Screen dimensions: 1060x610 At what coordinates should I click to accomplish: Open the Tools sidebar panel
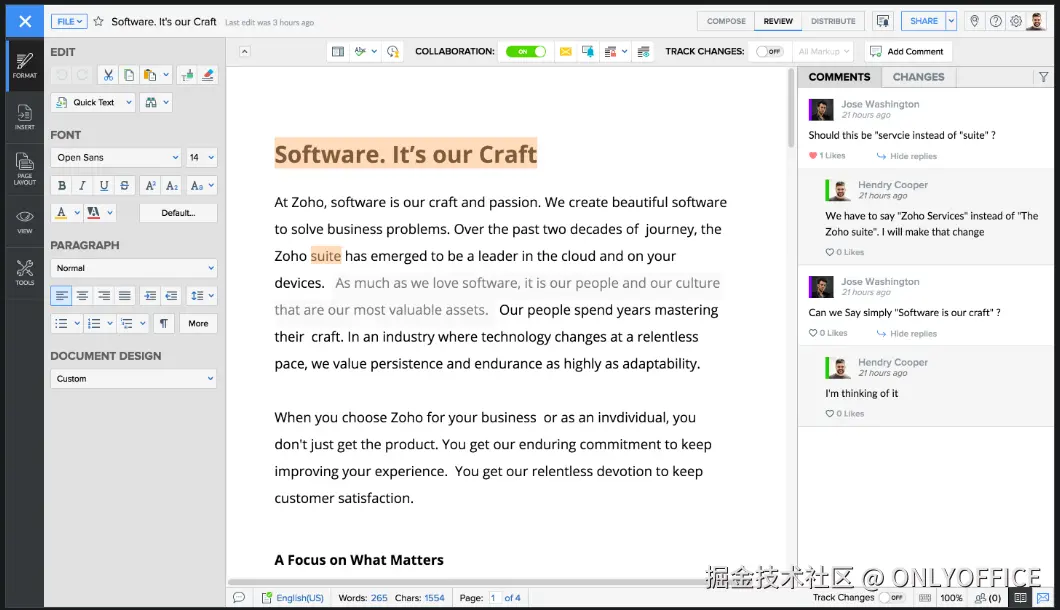24,273
